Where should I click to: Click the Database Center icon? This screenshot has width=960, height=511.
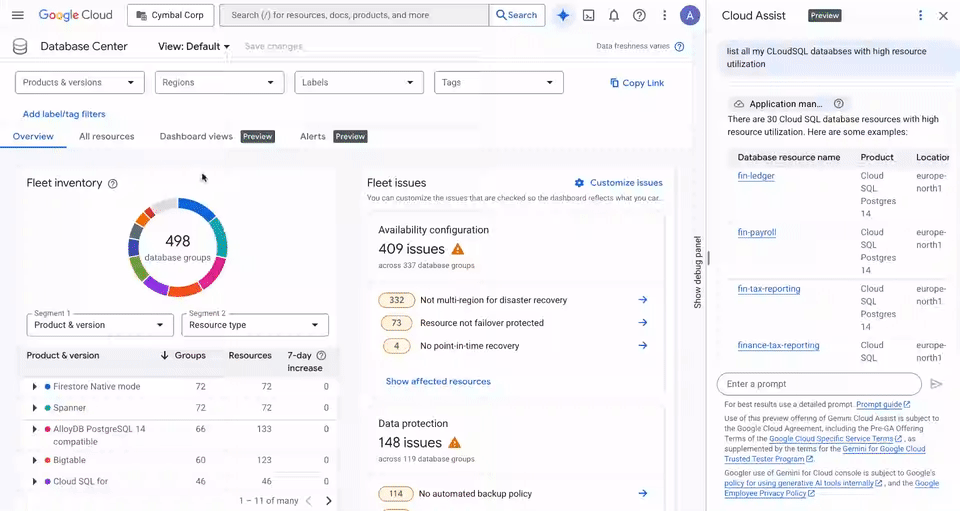point(20,47)
